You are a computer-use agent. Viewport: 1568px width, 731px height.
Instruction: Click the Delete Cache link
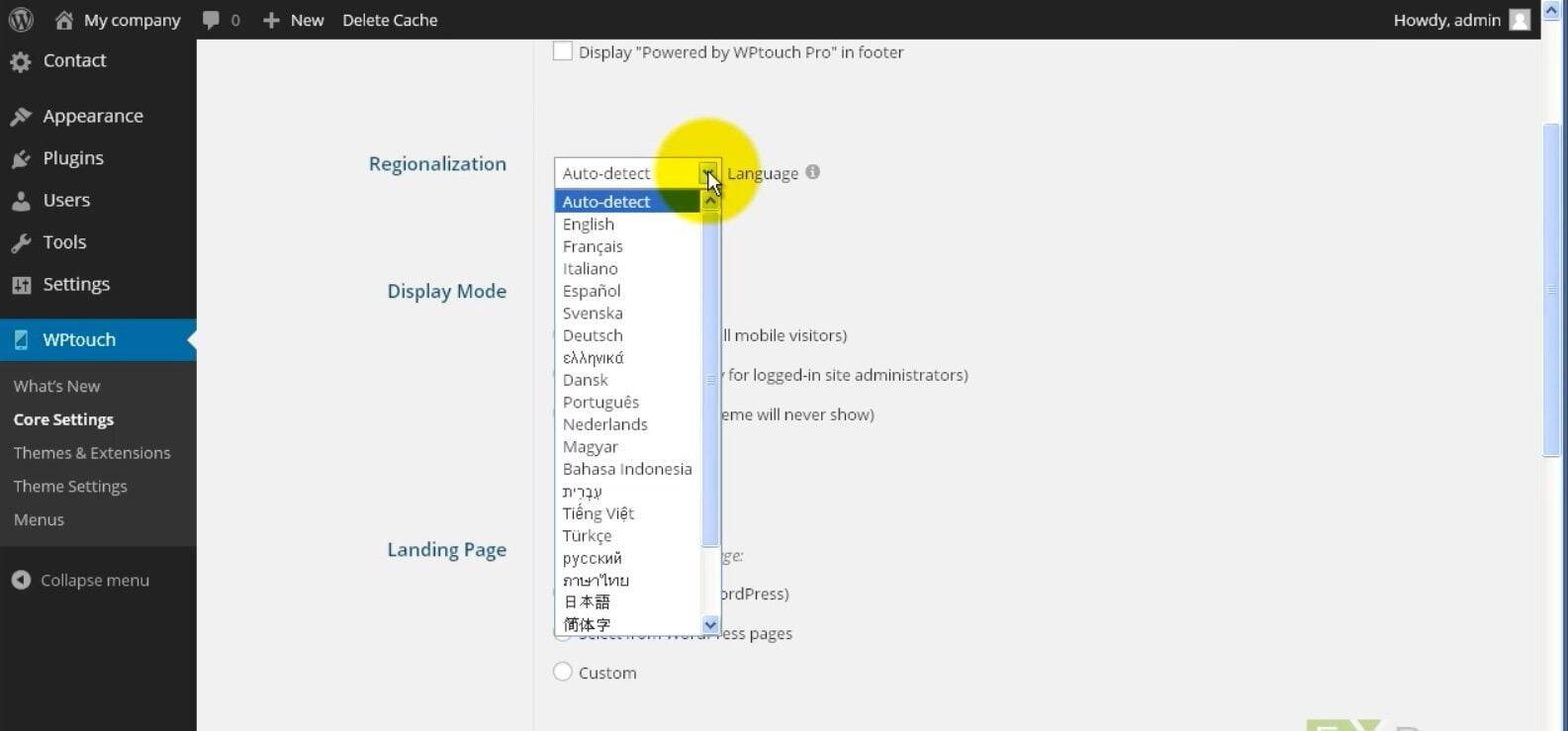pos(390,20)
